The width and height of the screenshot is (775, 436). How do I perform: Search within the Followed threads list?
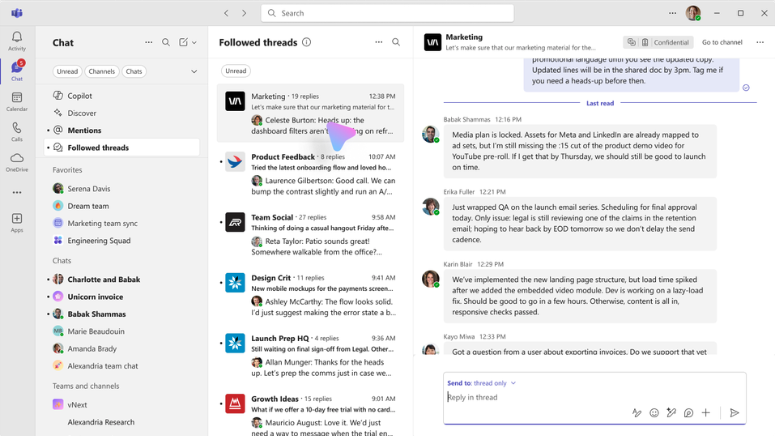[396, 42]
